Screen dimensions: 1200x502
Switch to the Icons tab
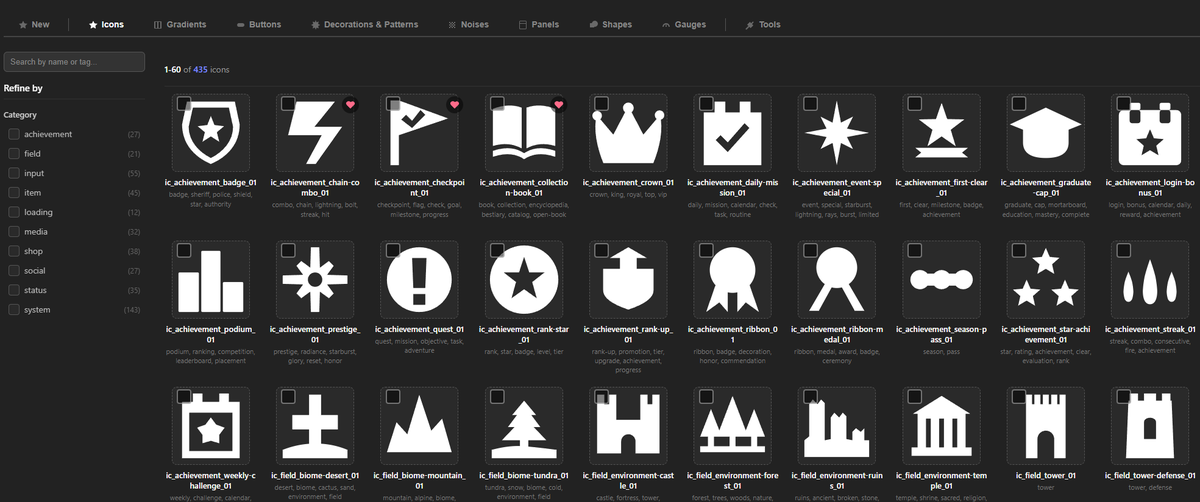click(x=106, y=24)
